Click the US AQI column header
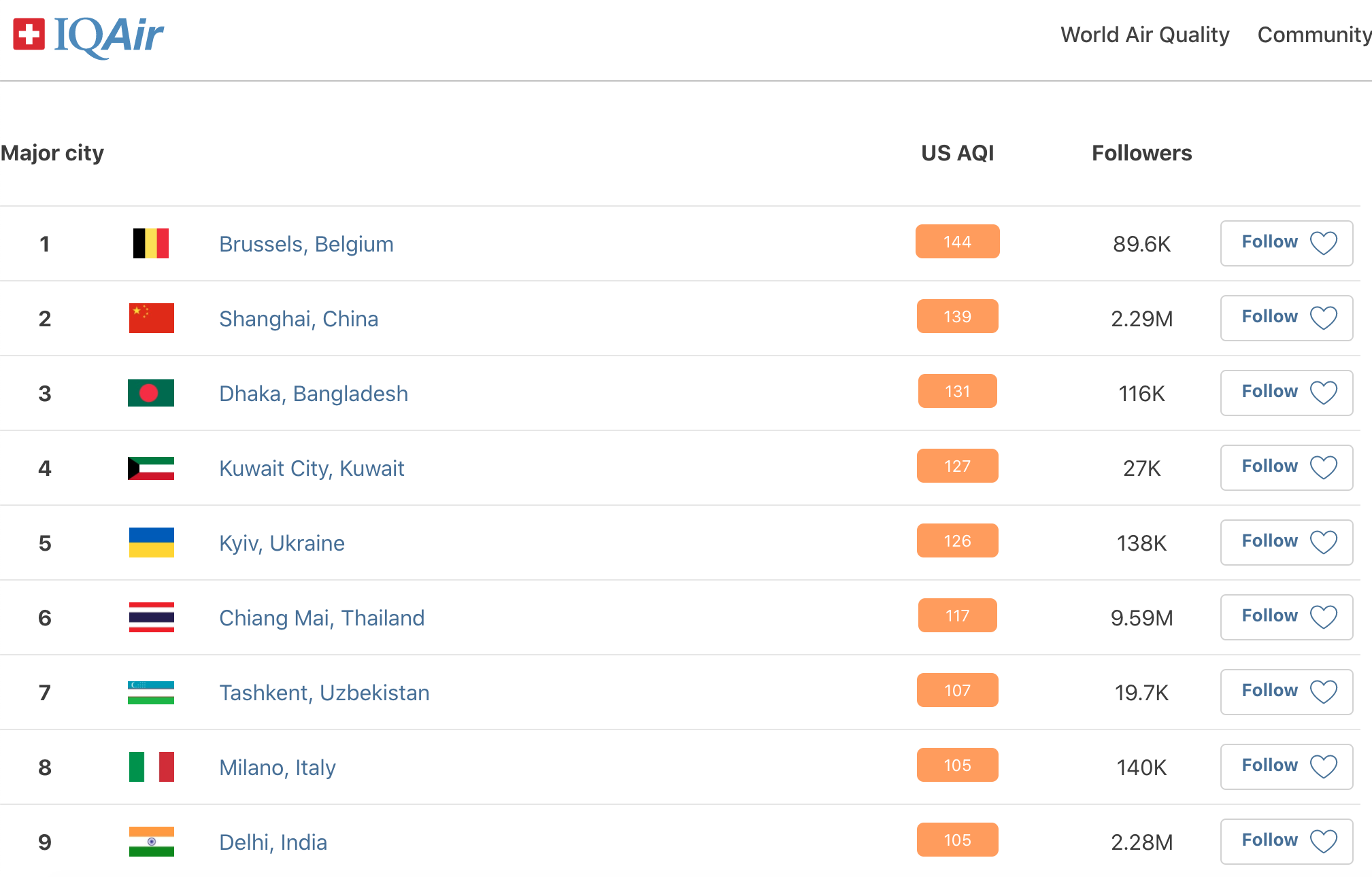Viewport: 1372px width, 877px height. [957, 153]
